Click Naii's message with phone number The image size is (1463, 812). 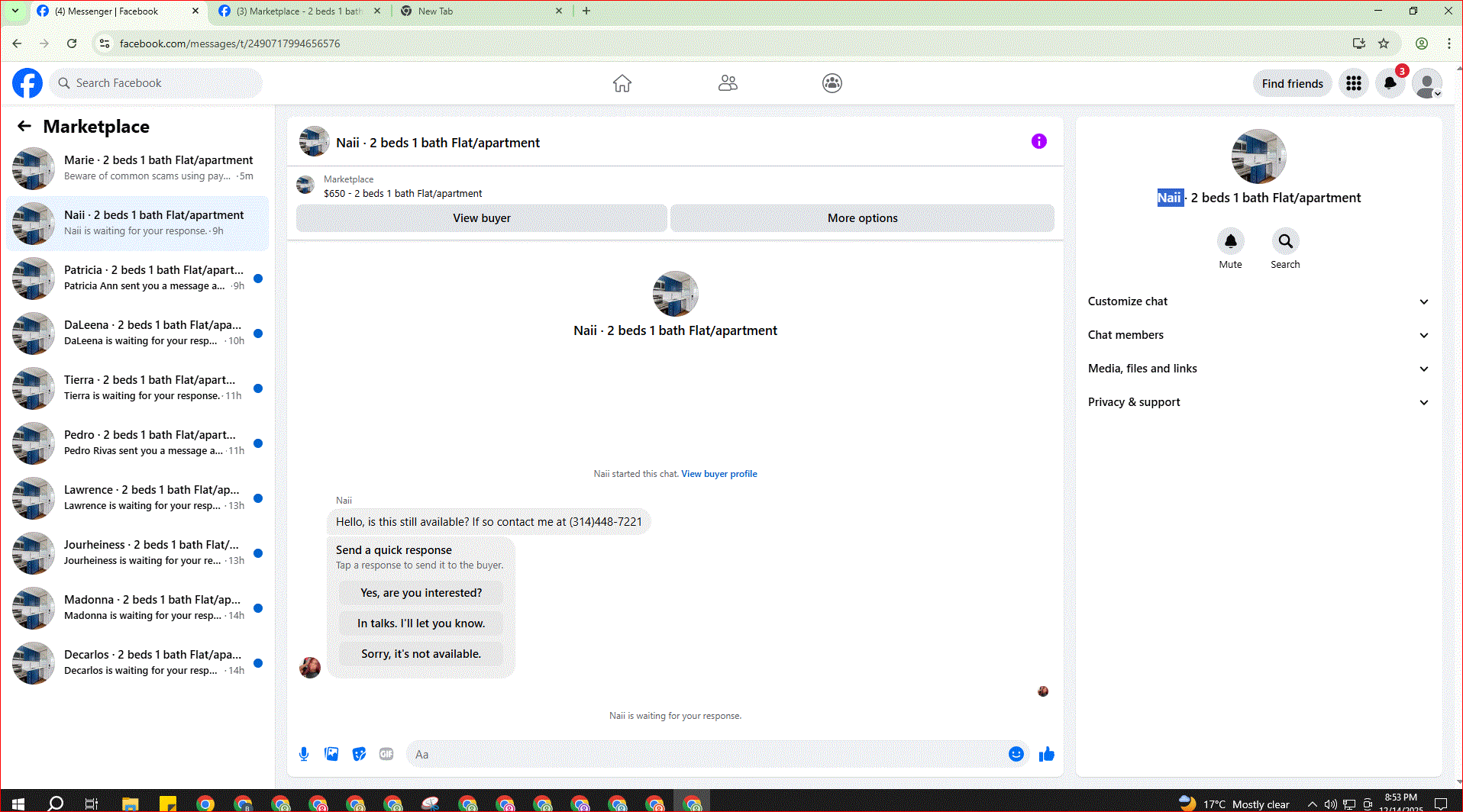[489, 522]
